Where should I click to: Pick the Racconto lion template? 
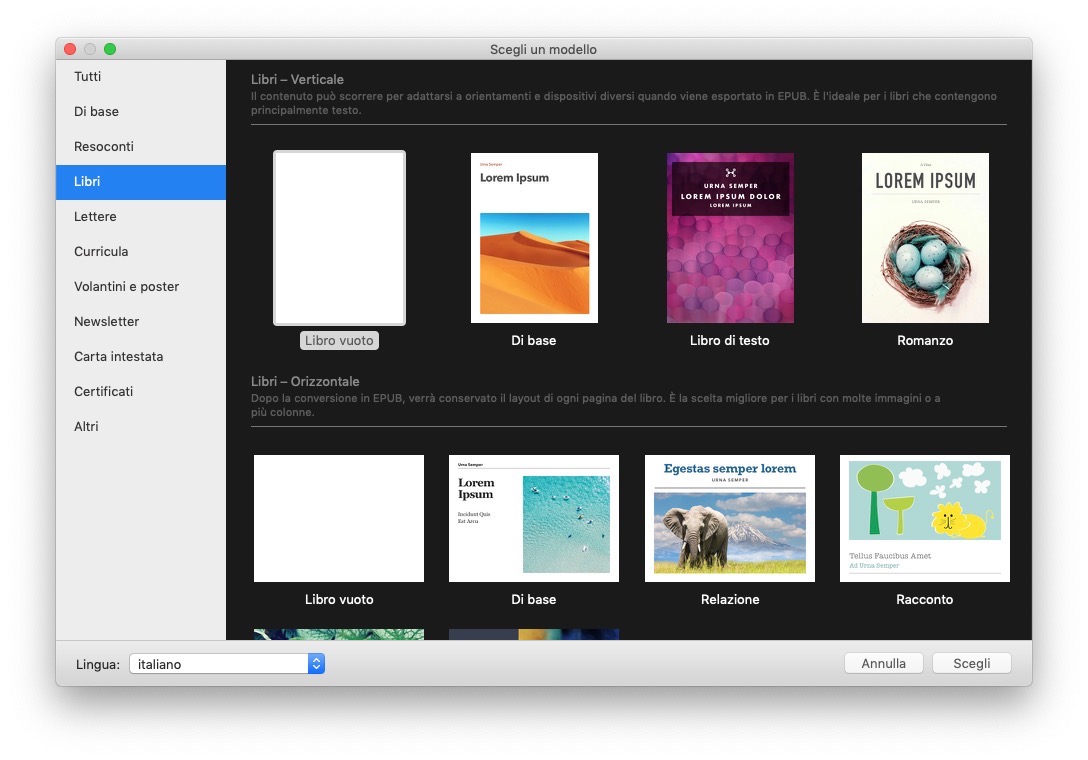click(x=925, y=518)
